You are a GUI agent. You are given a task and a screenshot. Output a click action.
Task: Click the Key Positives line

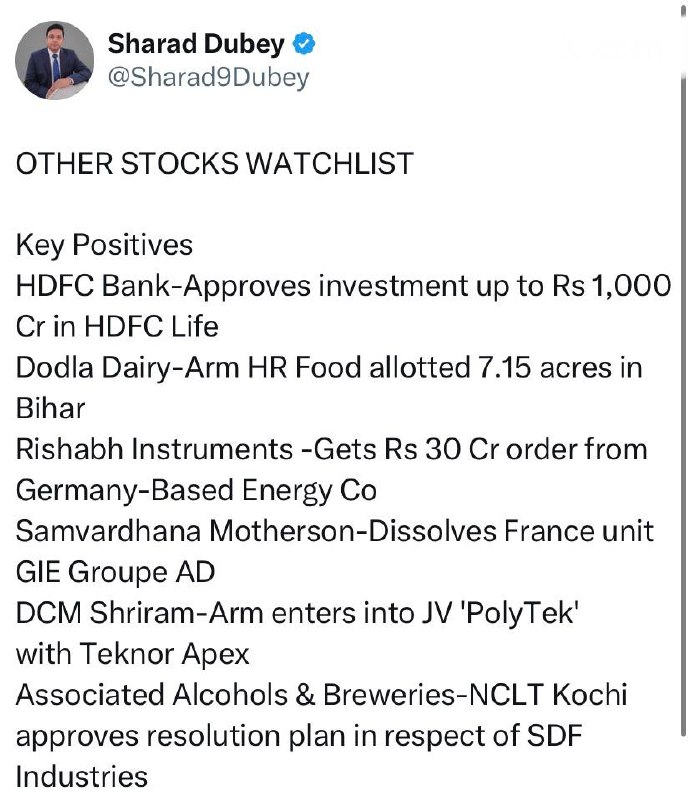coord(104,245)
